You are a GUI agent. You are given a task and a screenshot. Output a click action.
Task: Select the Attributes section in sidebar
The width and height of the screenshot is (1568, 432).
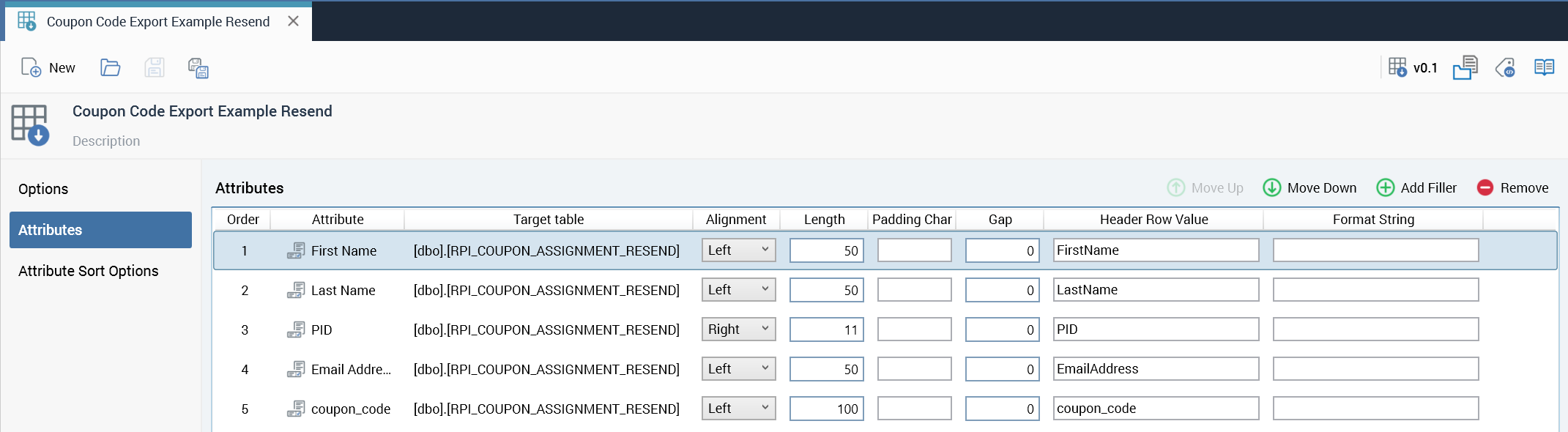(x=100, y=230)
